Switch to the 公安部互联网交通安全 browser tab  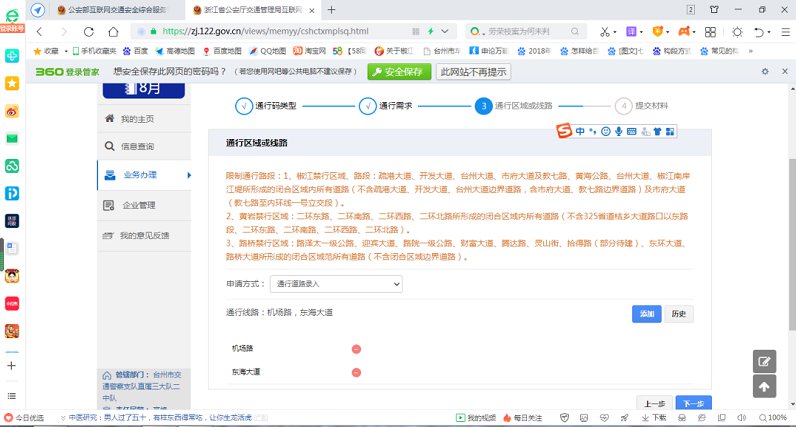tap(109, 9)
